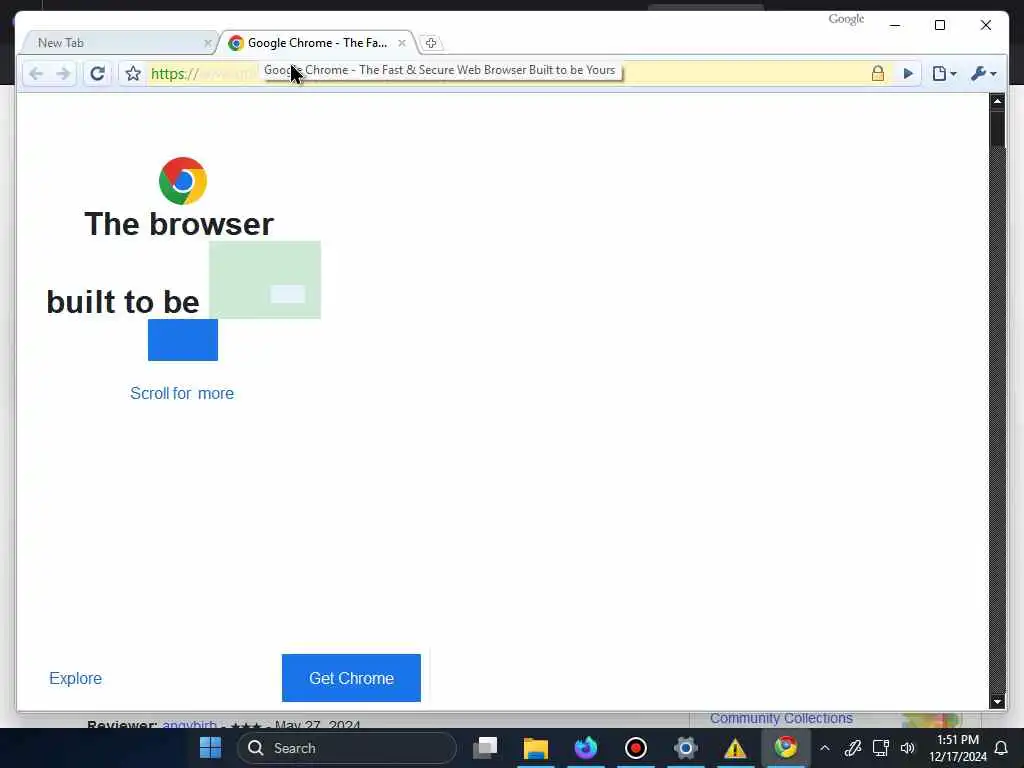Close the browser window

click(985, 25)
